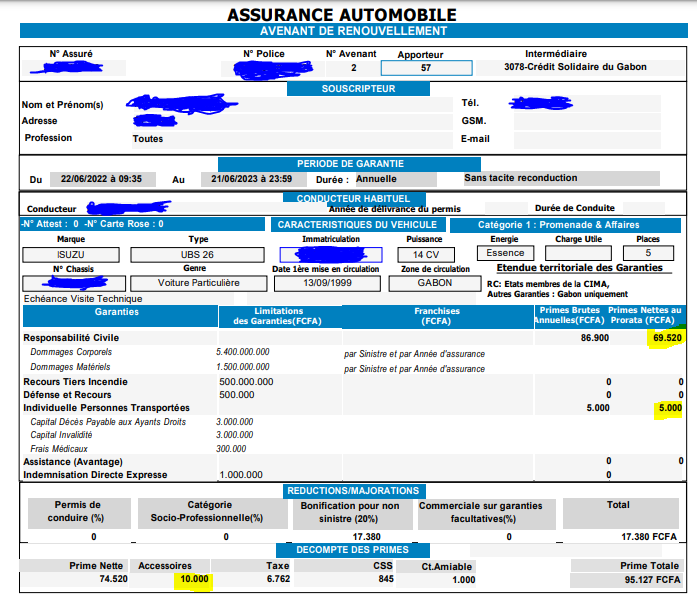Viewport: 697px width, 596px height.
Task: Click the DECOMPTE DES PRIMES header
Action: tap(353, 550)
